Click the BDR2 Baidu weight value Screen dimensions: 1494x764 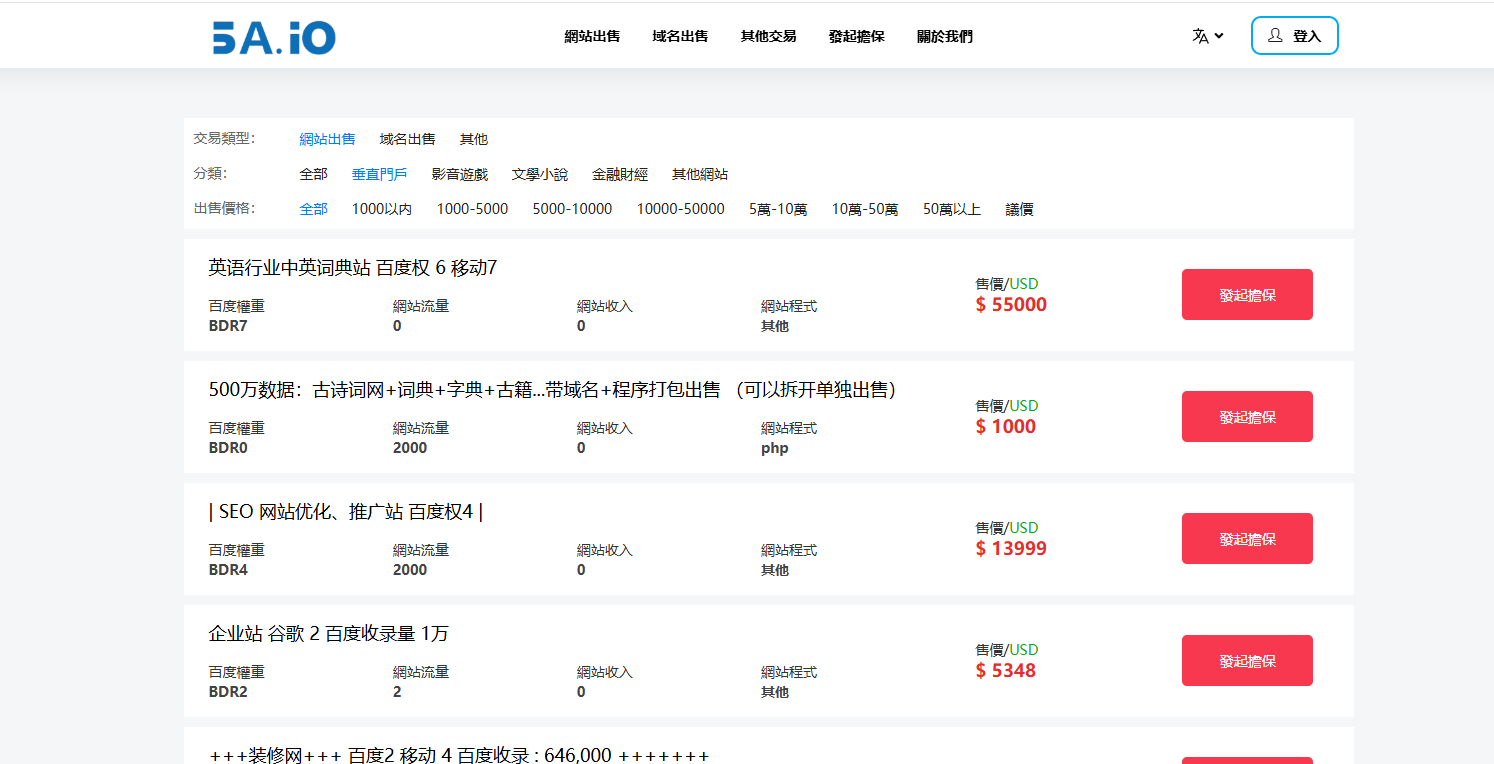tap(228, 692)
